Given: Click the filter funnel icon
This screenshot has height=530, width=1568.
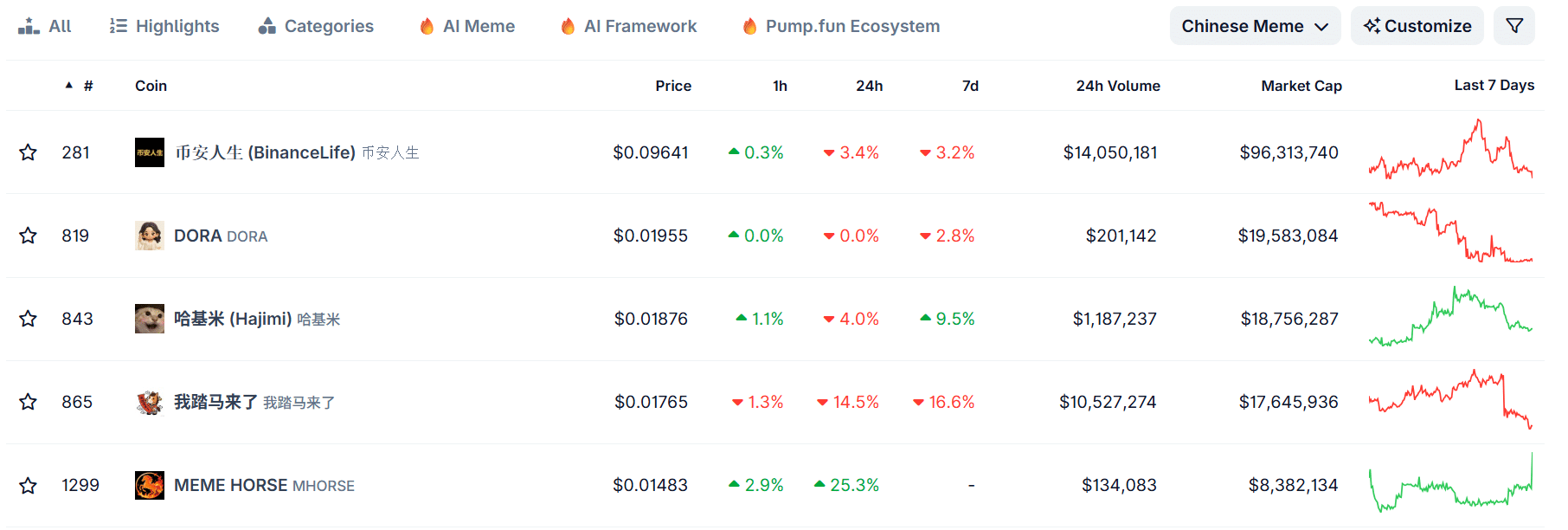Looking at the screenshot, I should click(1513, 26).
